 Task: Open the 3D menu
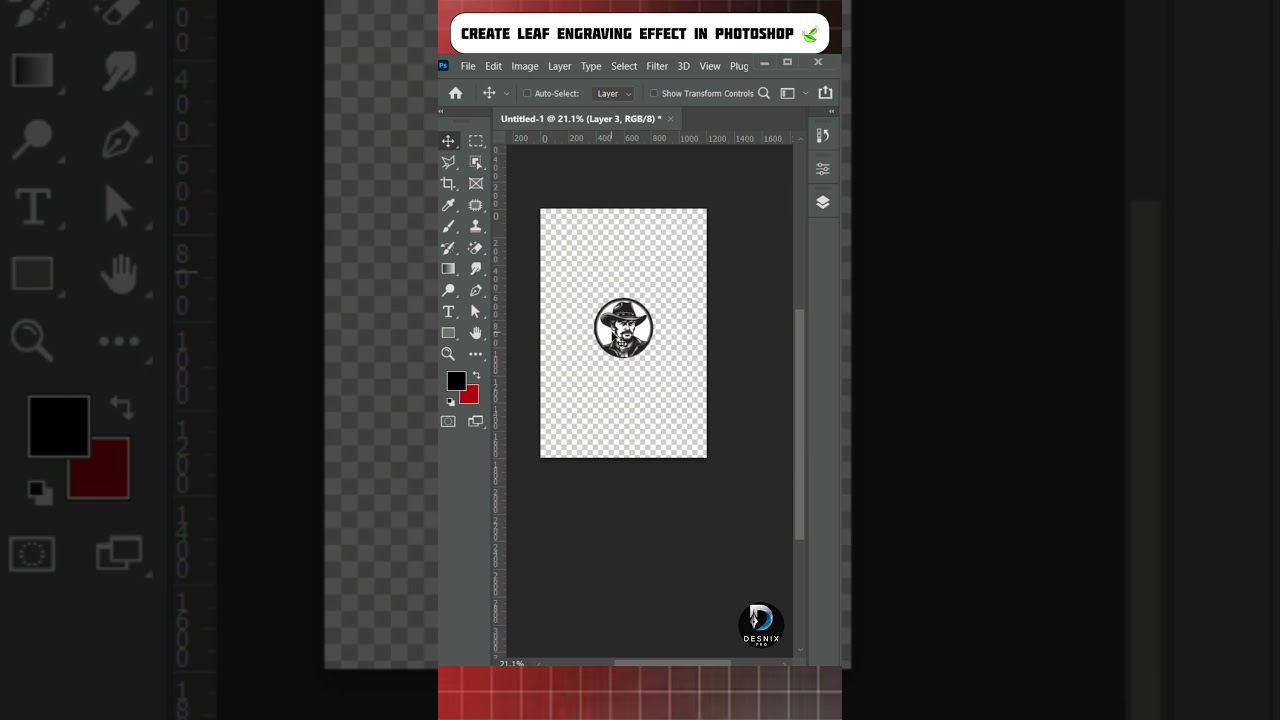click(684, 66)
